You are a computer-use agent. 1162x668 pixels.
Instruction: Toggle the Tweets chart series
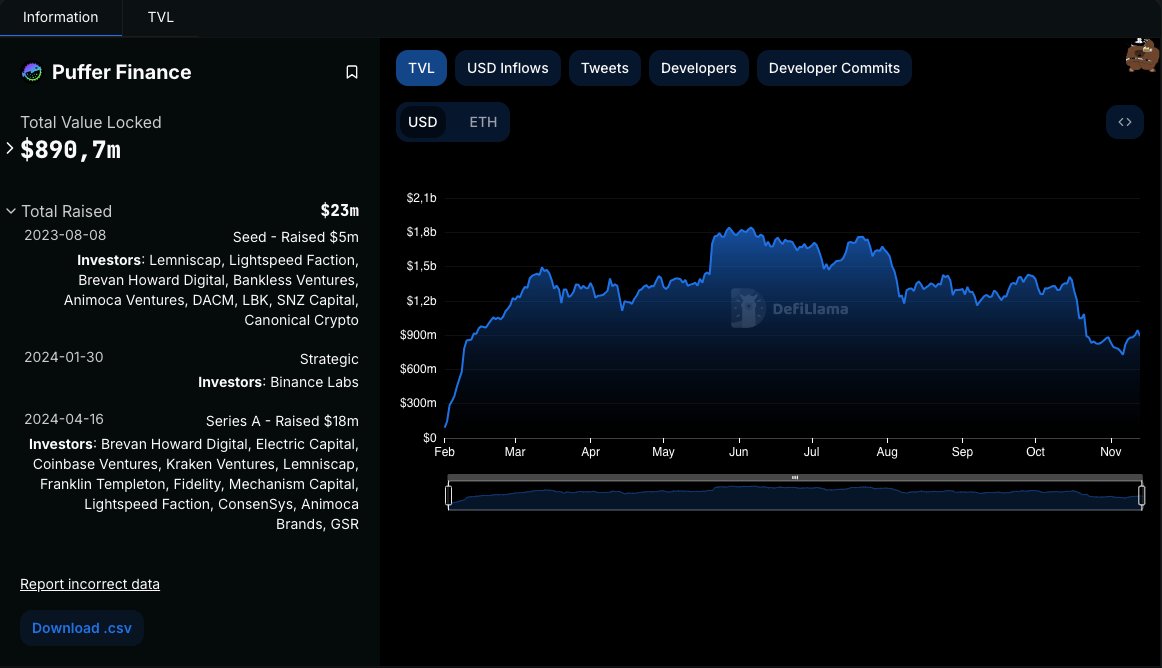coord(605,68)
